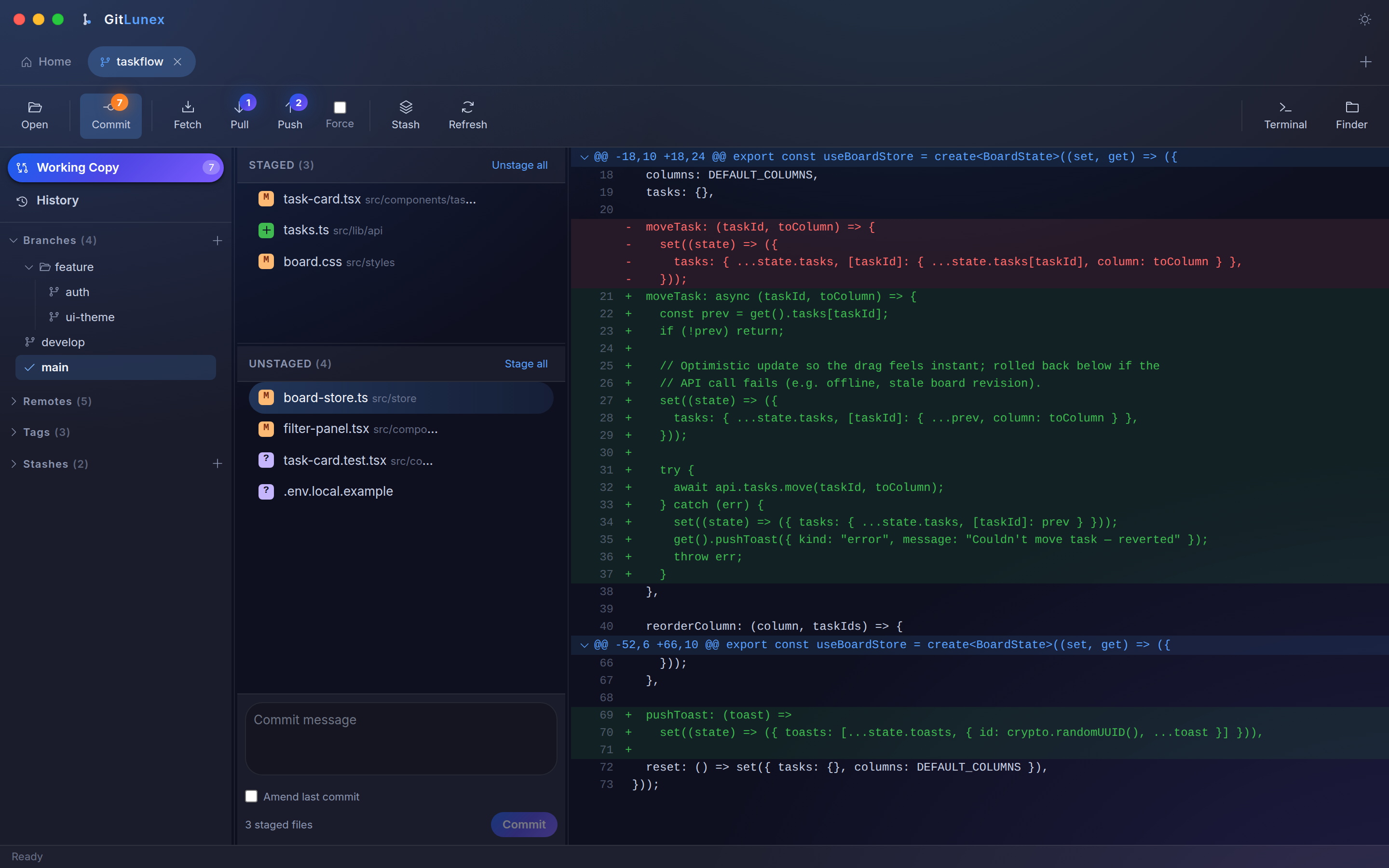Toggle the Force push checkbox
Screen dimensions: 1389x868
[340, 108]
